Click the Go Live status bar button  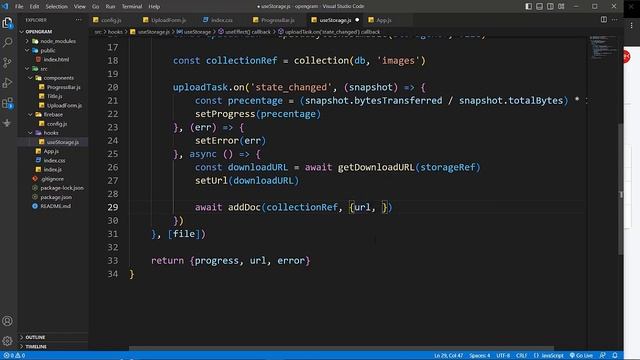(x=581, y=356)
